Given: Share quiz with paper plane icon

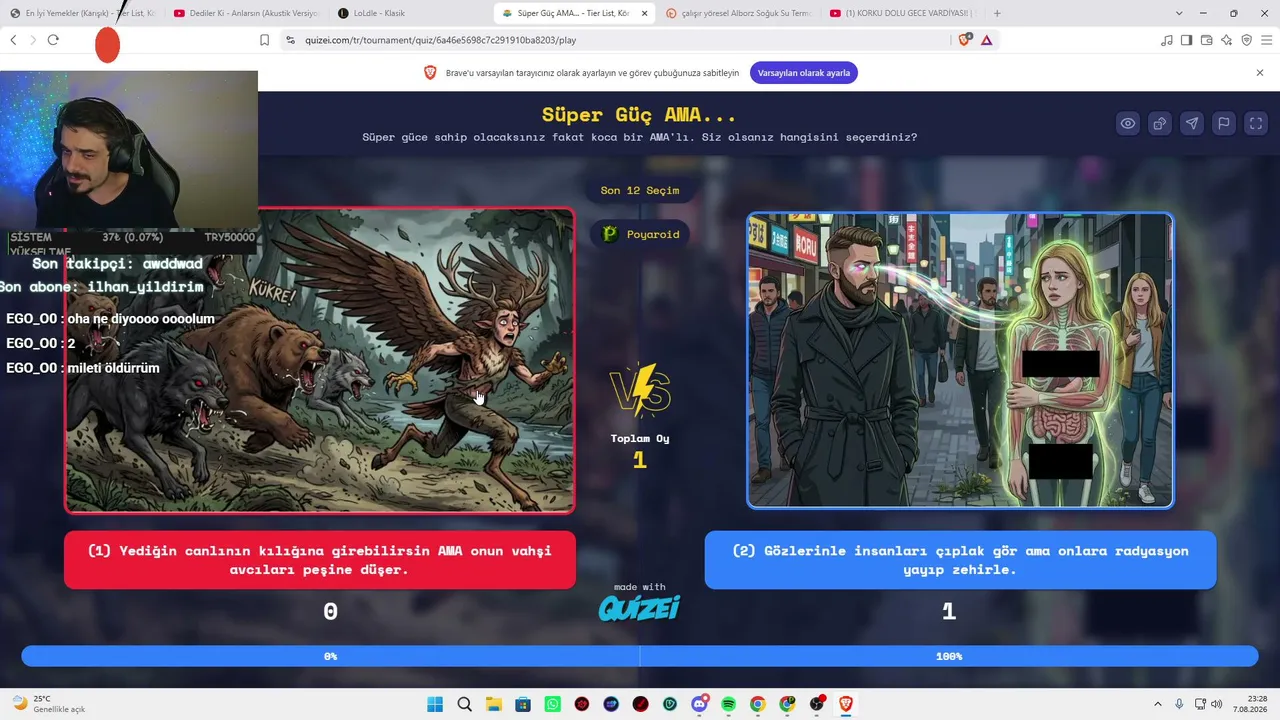Looking at the screenshot, I should point(1192,123).
